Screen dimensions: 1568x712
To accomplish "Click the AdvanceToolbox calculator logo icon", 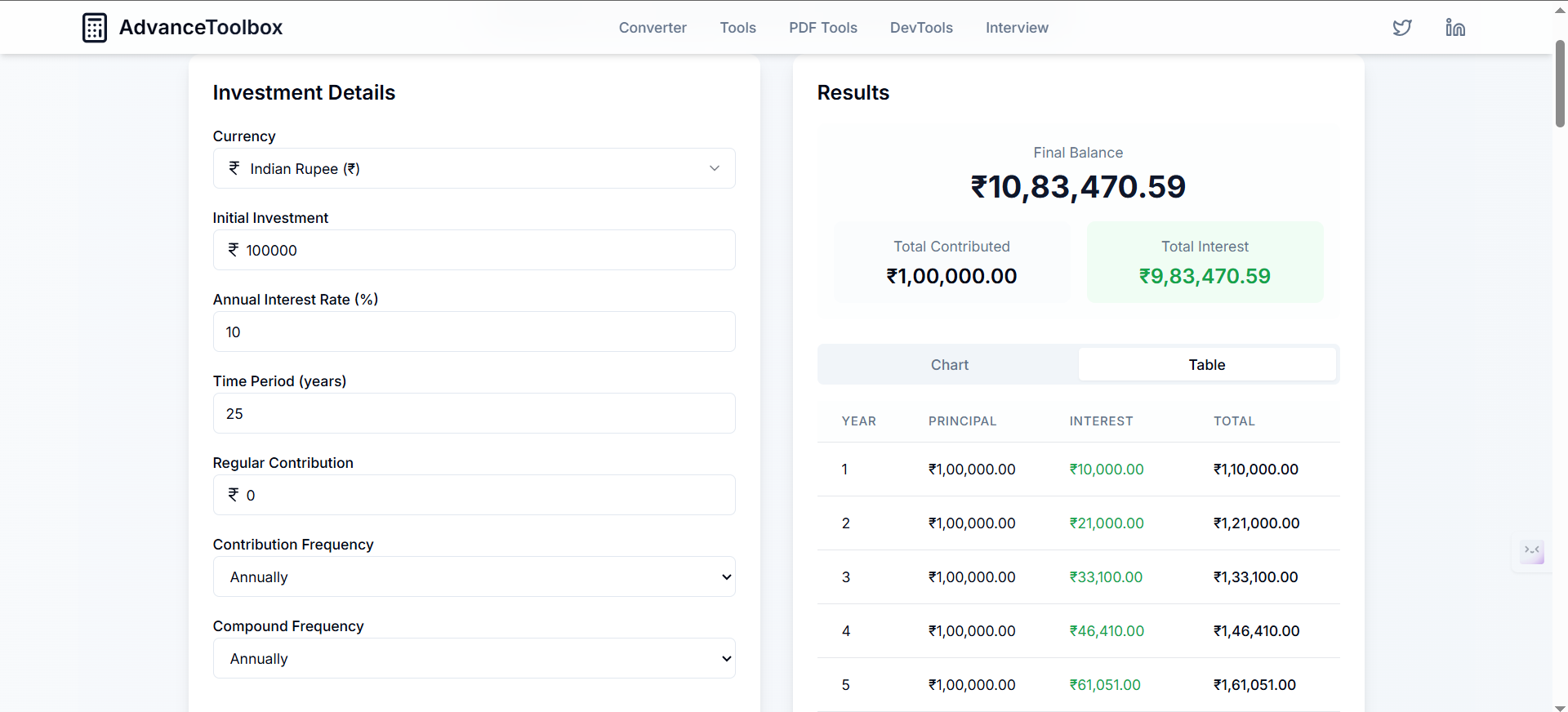I will [x=95, y=28].
